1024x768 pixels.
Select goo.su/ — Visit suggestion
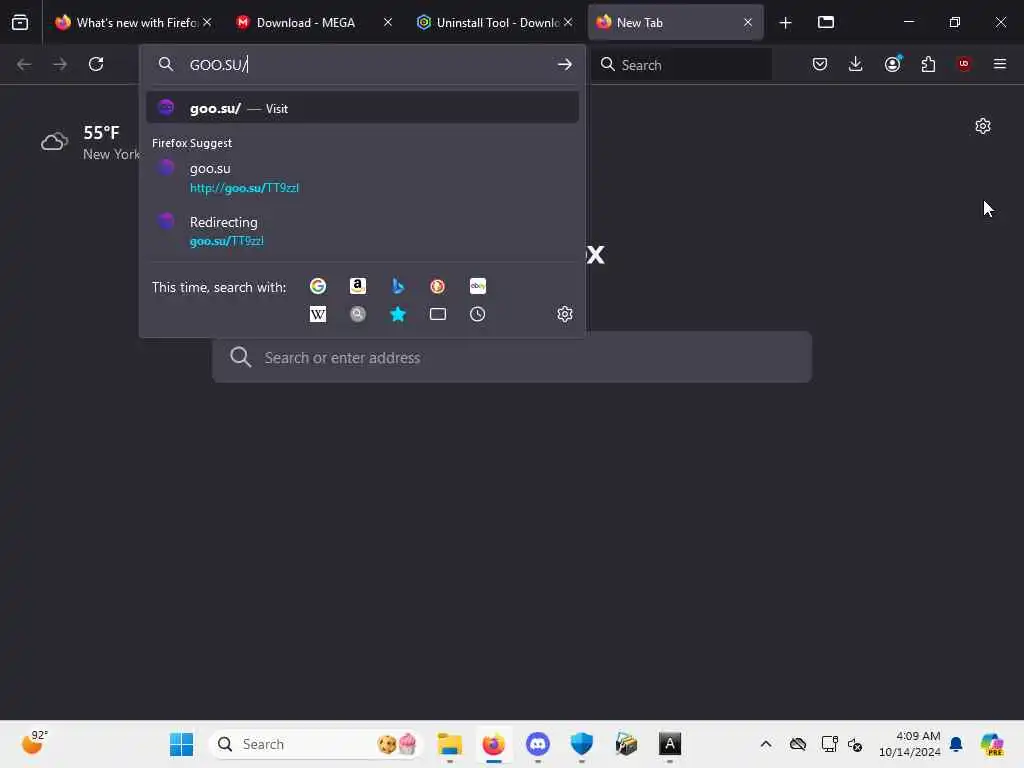[x=362, y=108]
